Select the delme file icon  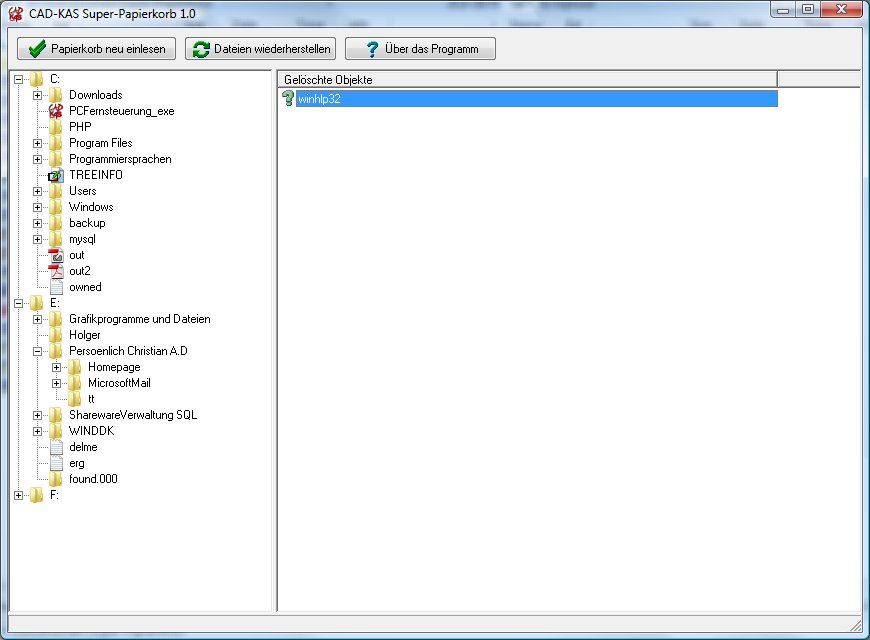(56, 447)
